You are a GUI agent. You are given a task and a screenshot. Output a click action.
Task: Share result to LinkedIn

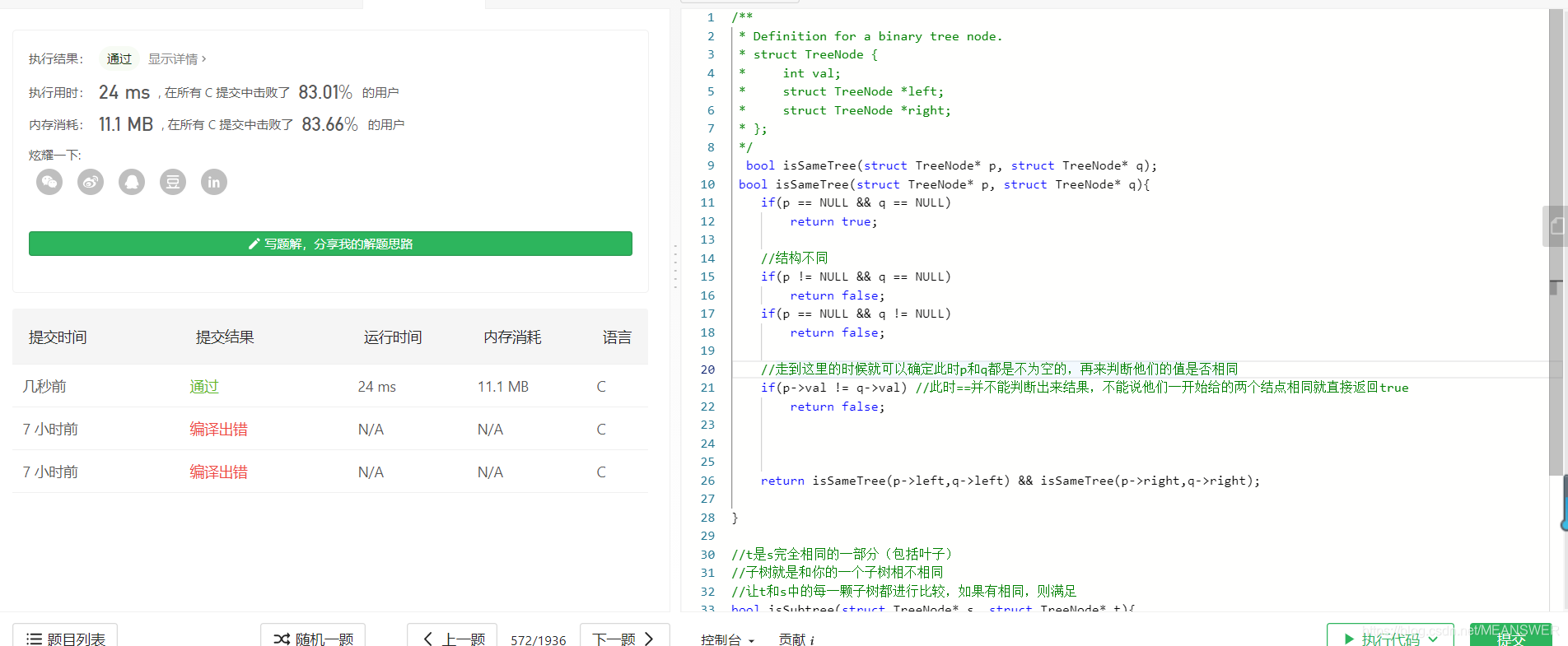click(x=214, y=182)
